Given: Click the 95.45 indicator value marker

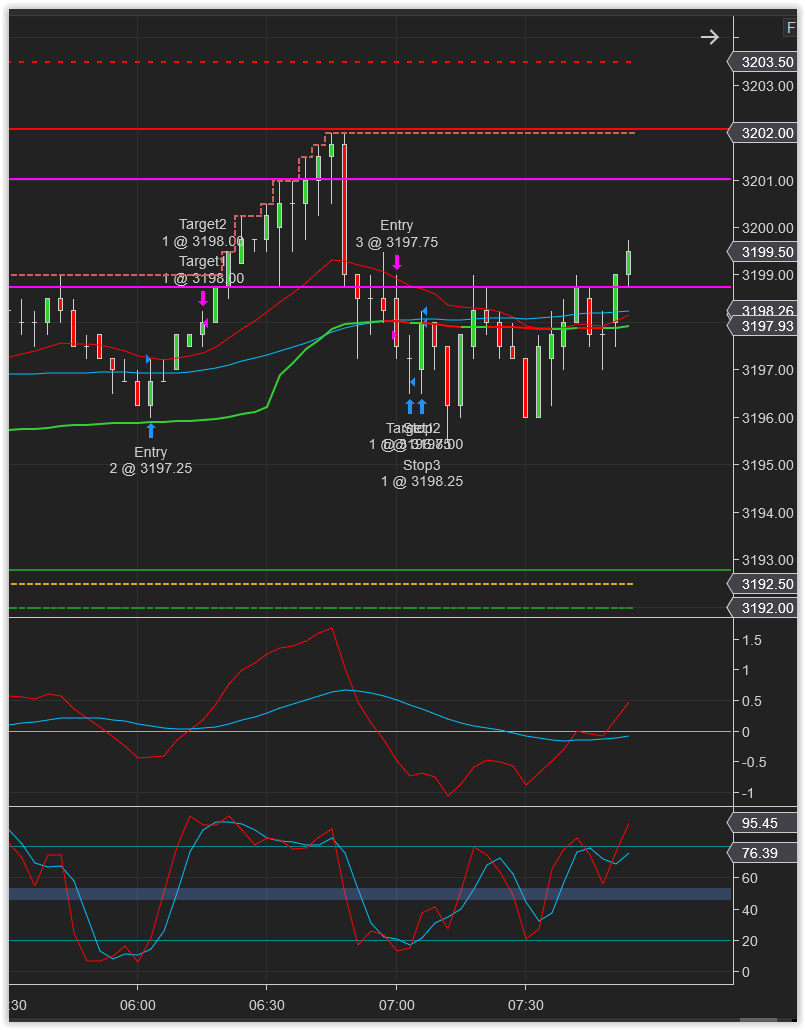Looking at the screenshot, I should tap(762, 823).
